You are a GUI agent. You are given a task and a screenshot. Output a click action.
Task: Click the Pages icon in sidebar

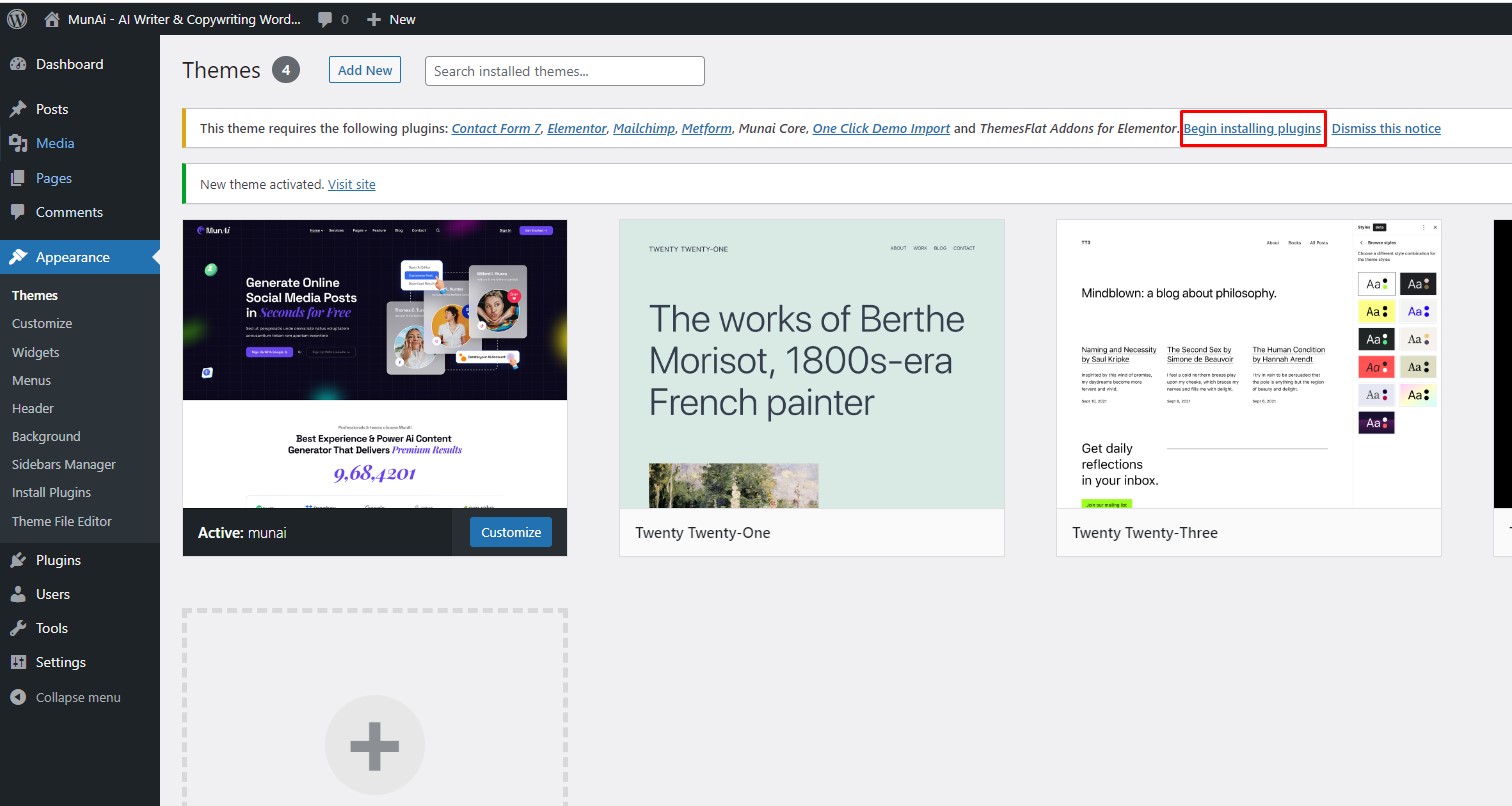point(18,178)
